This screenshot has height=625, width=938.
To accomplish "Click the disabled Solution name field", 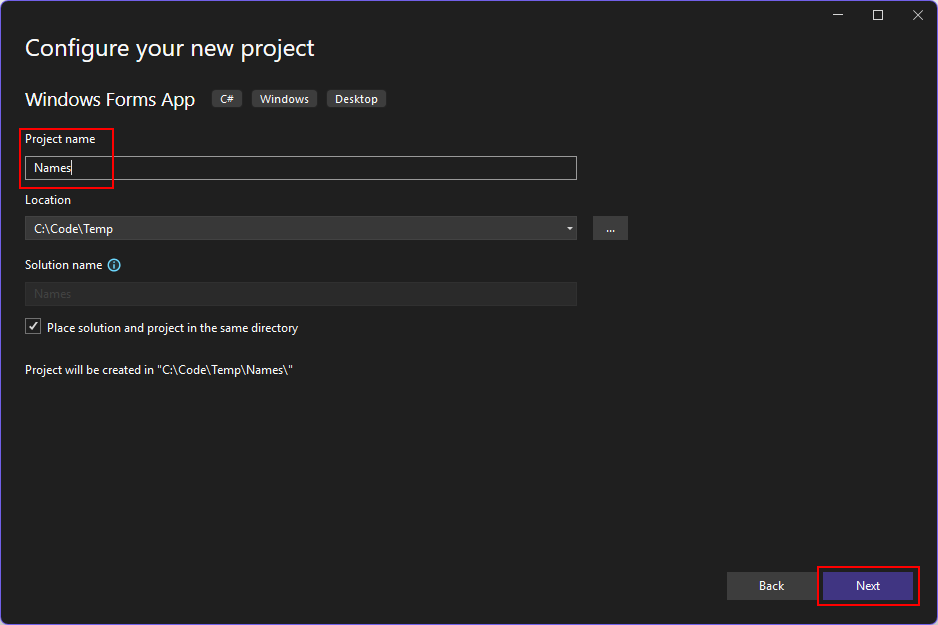I will tap(300, 293).
